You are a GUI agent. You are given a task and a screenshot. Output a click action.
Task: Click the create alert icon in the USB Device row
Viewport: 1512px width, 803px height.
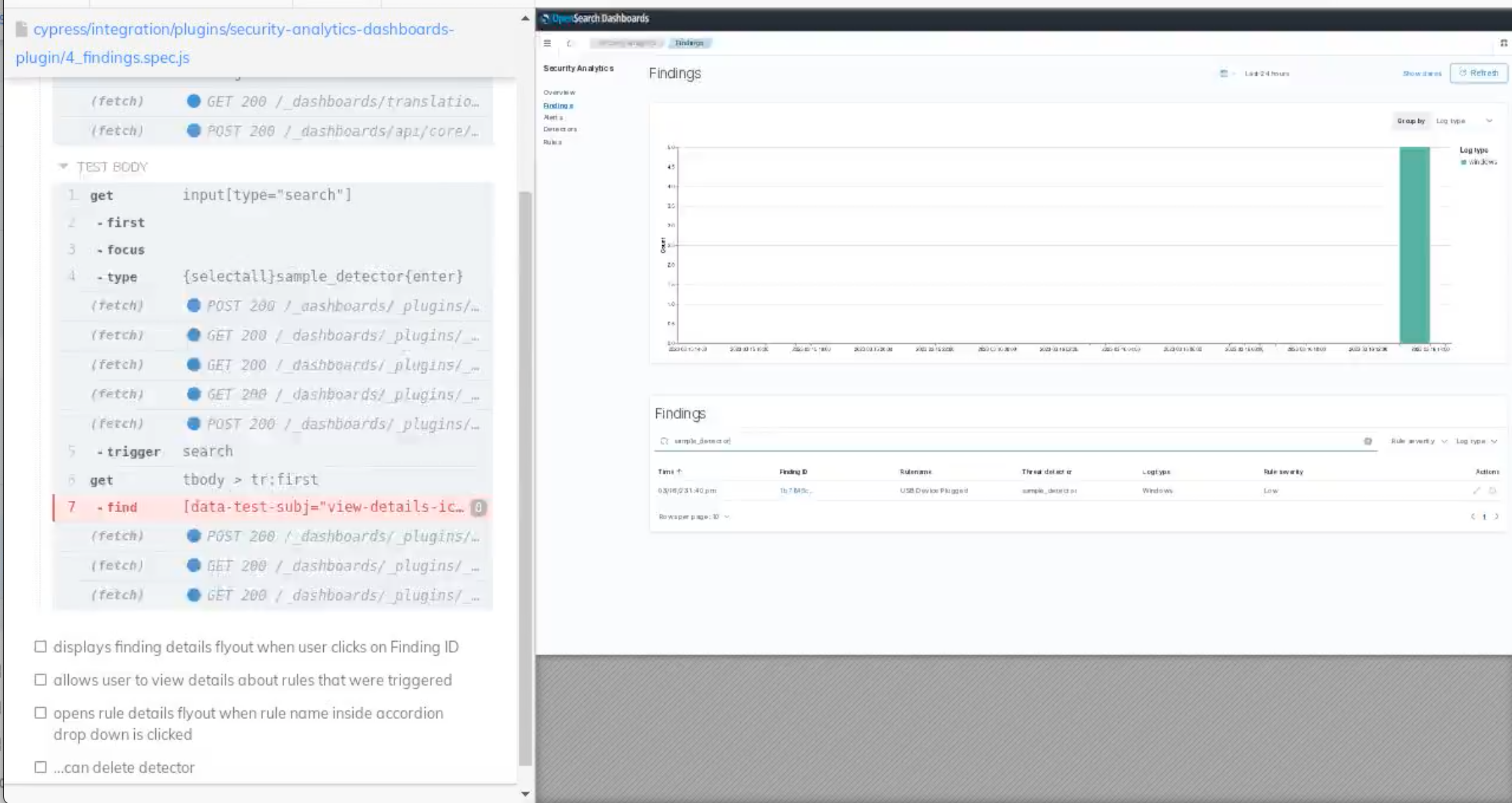pos(1492,490)
